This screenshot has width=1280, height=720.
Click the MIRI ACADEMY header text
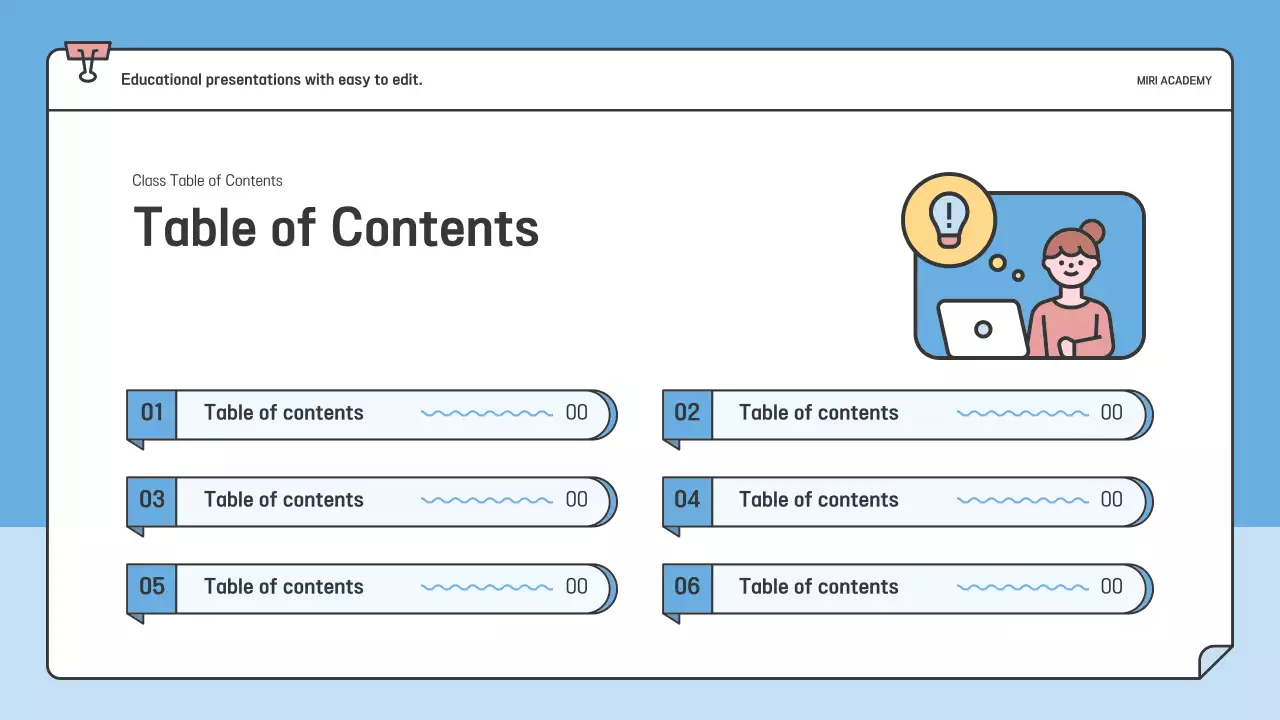click(1174, 81)
